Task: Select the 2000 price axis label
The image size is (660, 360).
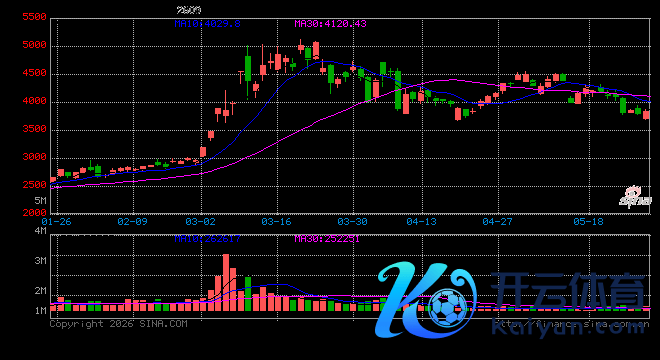Action: (x=34, y=213)
